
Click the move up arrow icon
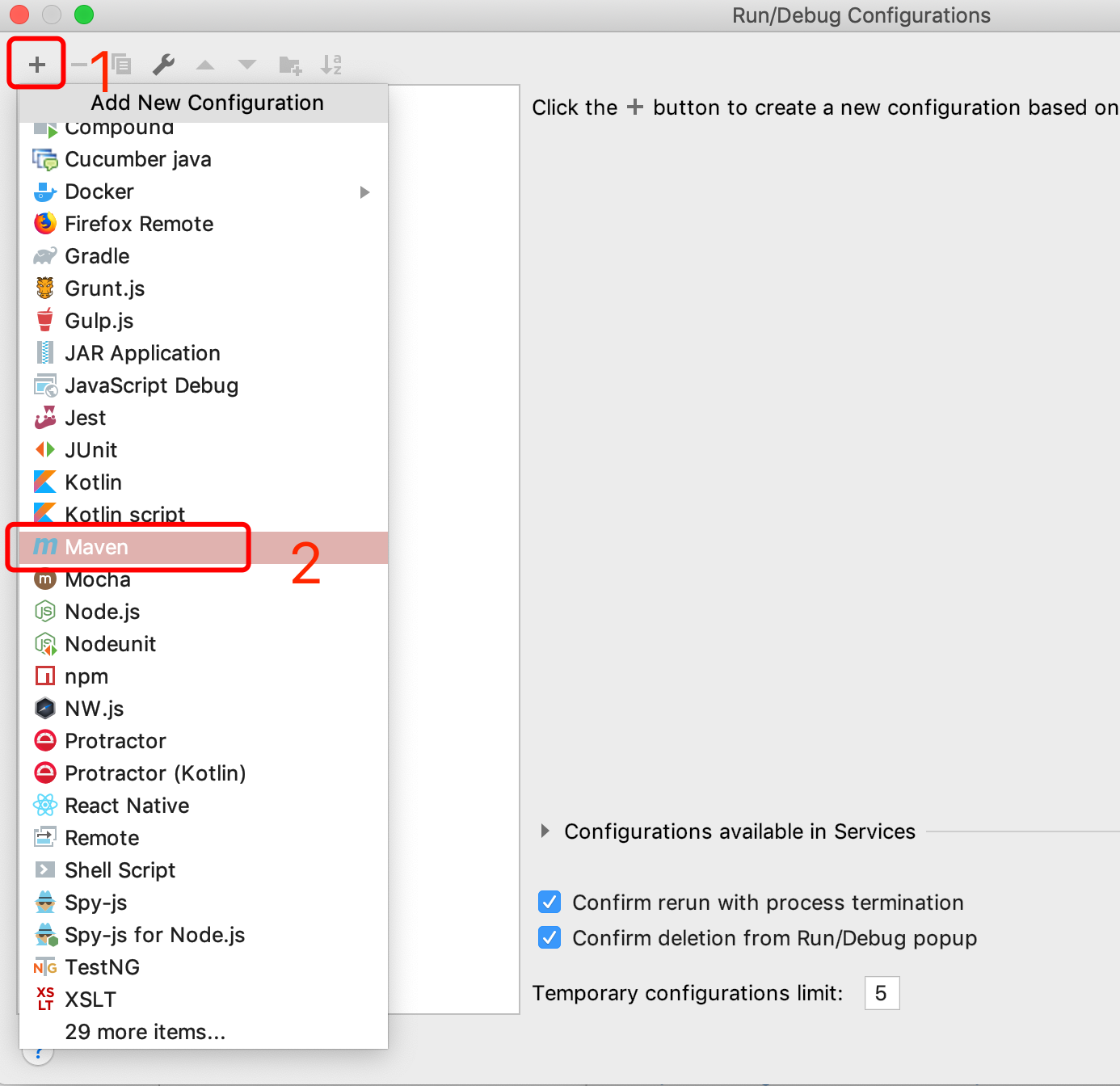tap(205, 65)
